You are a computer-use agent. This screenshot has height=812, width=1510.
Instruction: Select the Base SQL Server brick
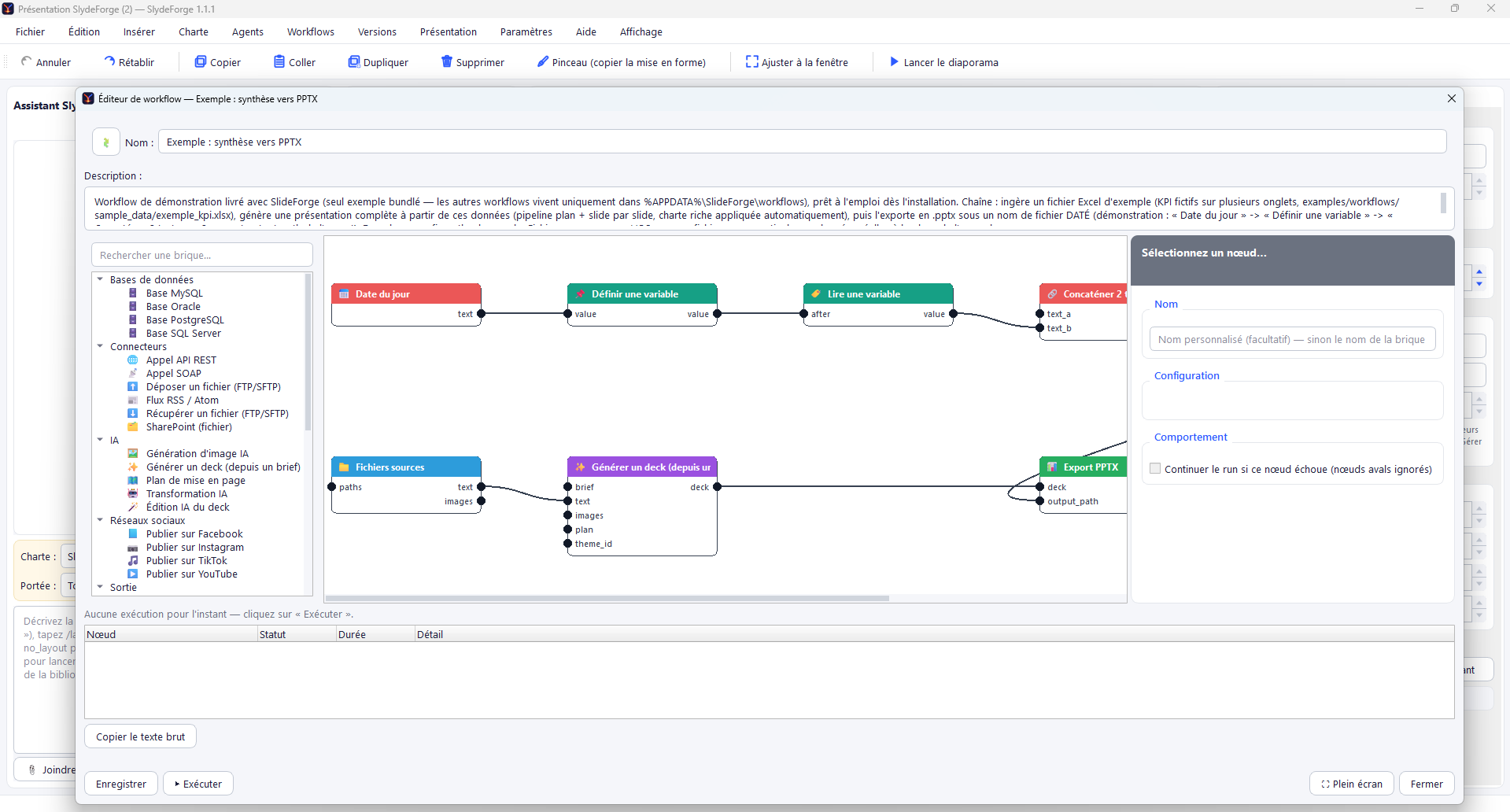pyautogui.click(x=183, y=334)
